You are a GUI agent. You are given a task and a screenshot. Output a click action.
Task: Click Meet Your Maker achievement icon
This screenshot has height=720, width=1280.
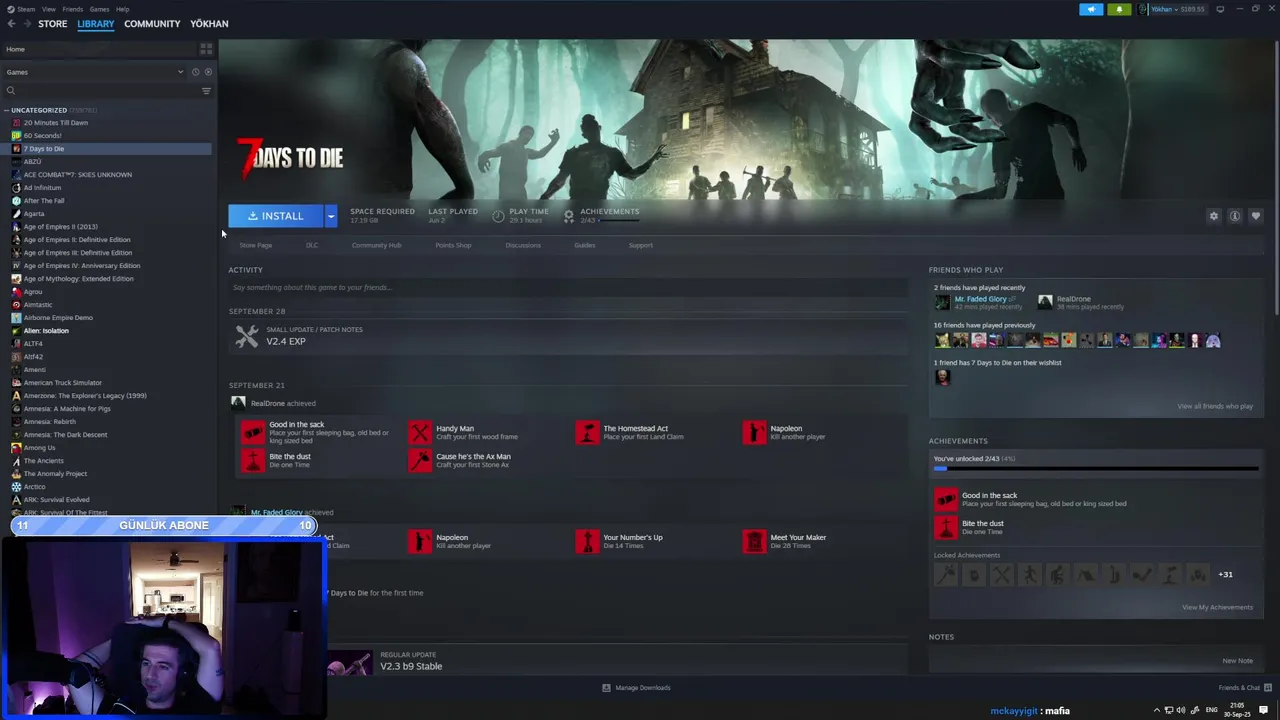click(x=754, y=541)
